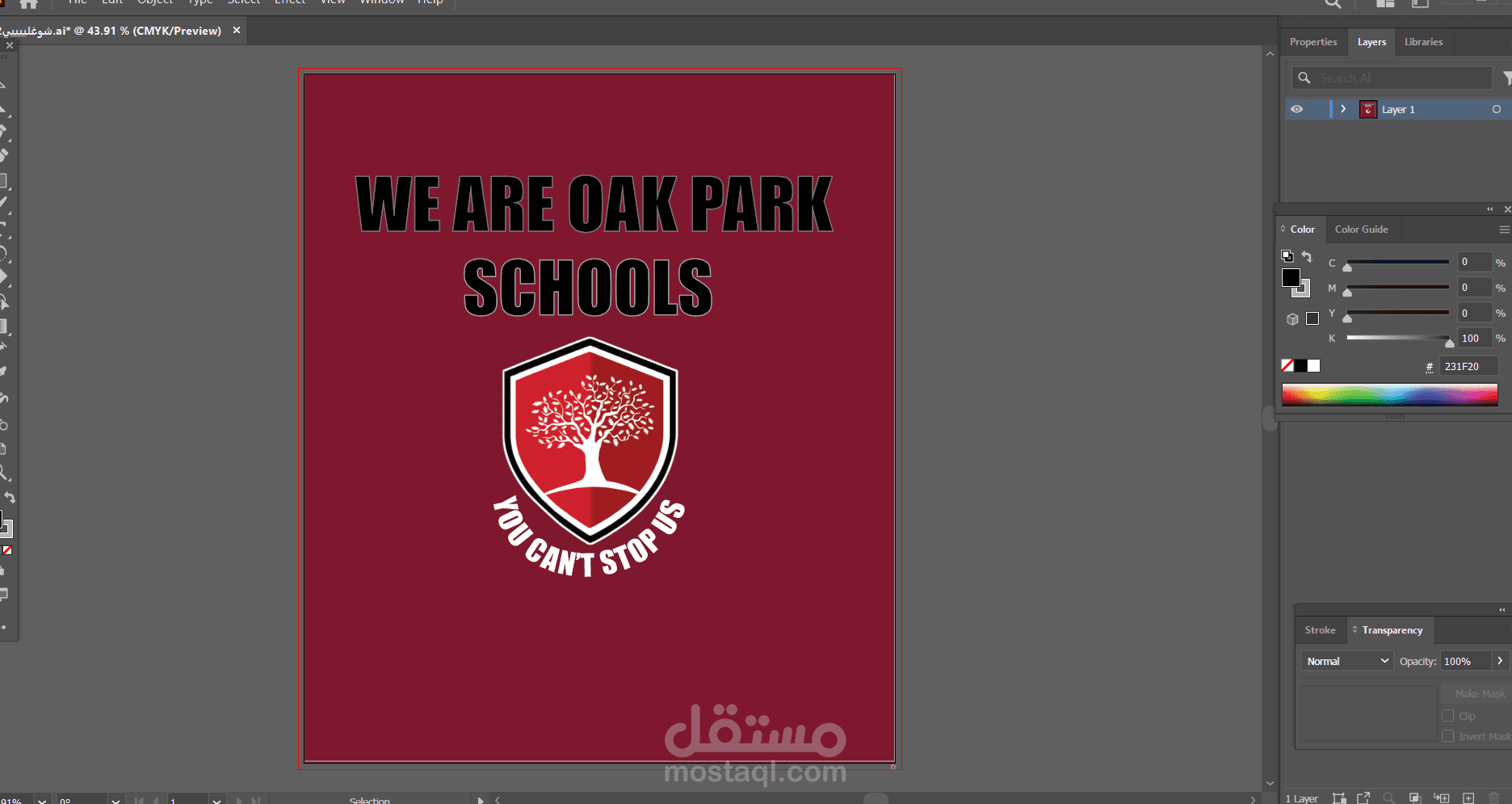
Task: Click the None color icon in toolbar
Action: 6,550
